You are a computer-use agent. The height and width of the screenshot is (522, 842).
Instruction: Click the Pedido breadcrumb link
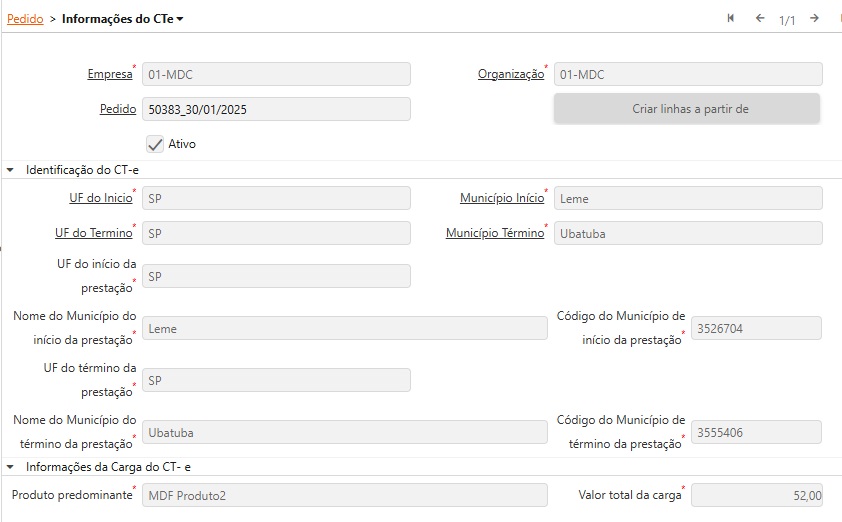point(25,19)
